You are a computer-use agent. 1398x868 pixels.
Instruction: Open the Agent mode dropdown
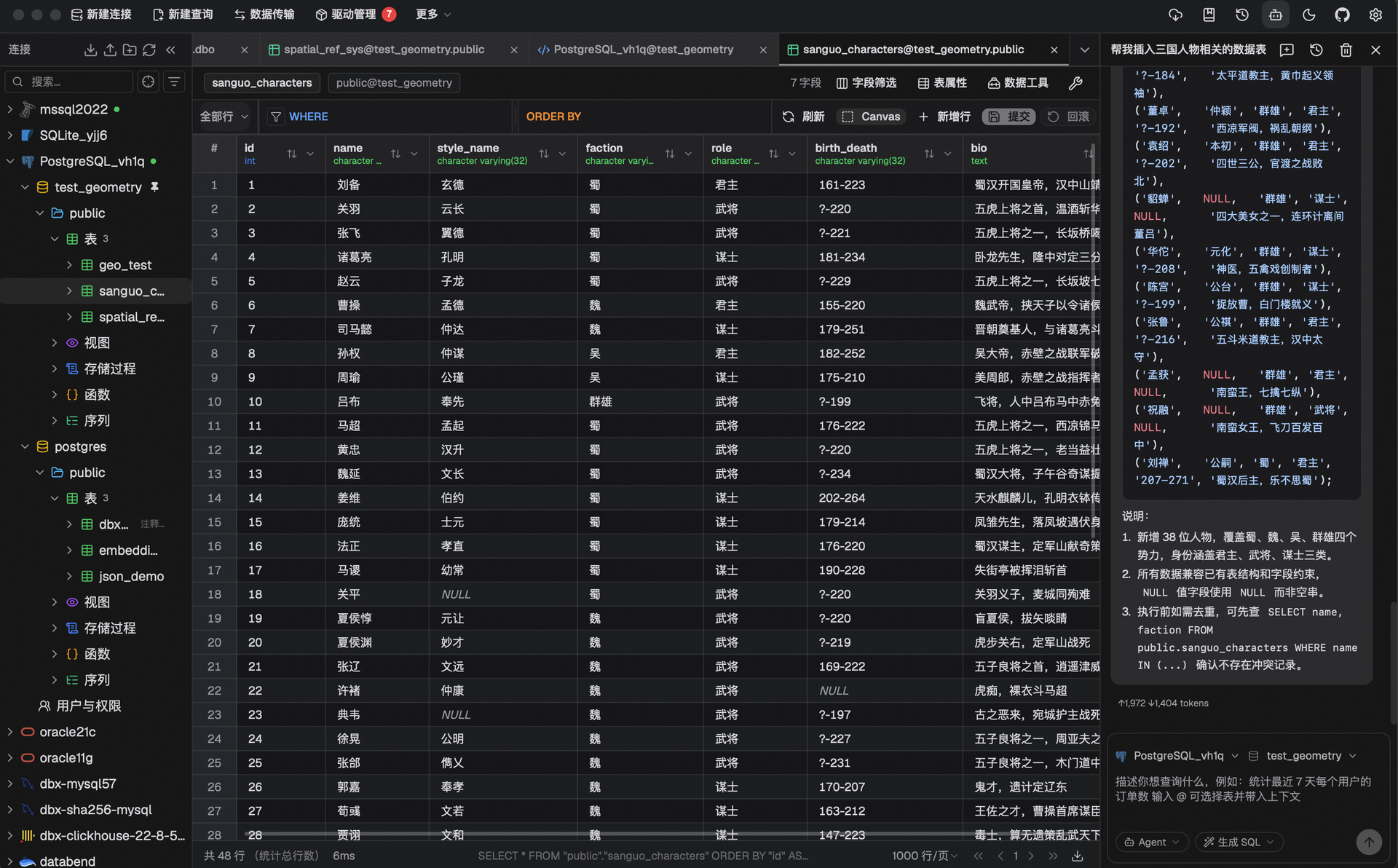pyautogui.click(x=1152, y=842)
